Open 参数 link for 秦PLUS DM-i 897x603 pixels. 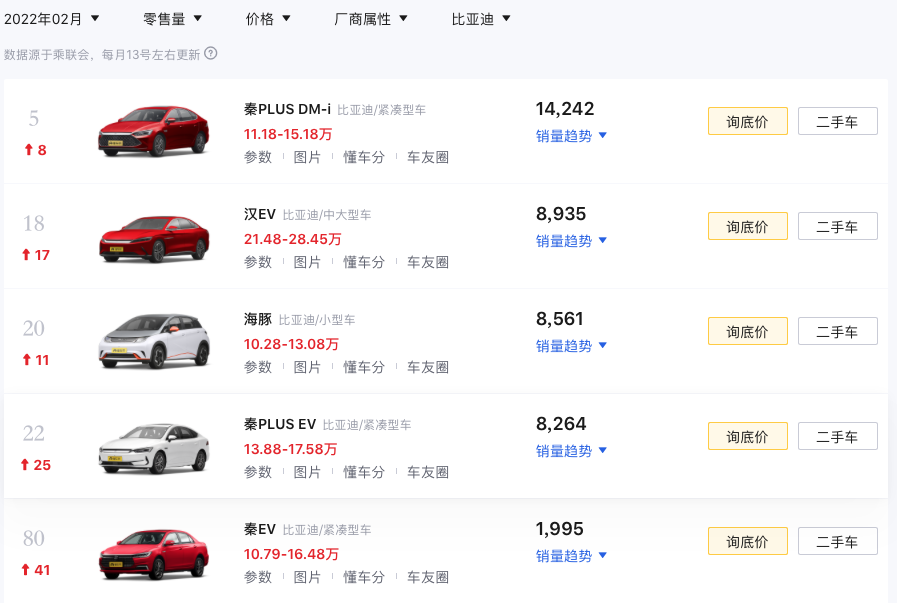point(258,157)
